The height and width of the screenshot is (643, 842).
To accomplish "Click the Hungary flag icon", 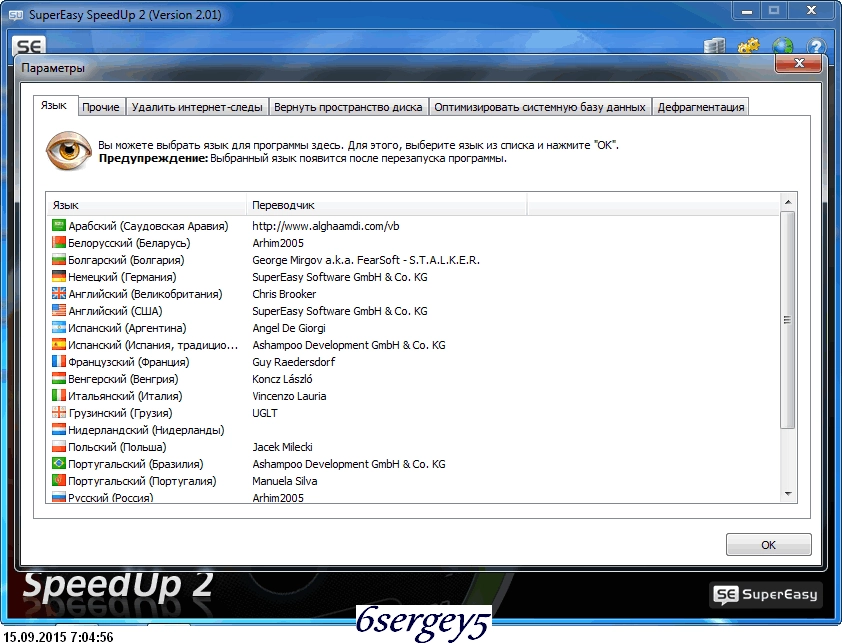I will point(59,379).
